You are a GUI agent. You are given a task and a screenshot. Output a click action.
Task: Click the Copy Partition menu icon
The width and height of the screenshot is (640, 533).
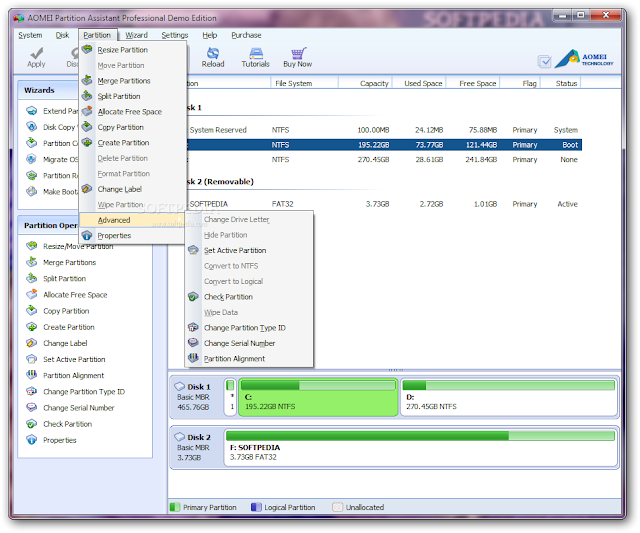[x=87, y=127]
